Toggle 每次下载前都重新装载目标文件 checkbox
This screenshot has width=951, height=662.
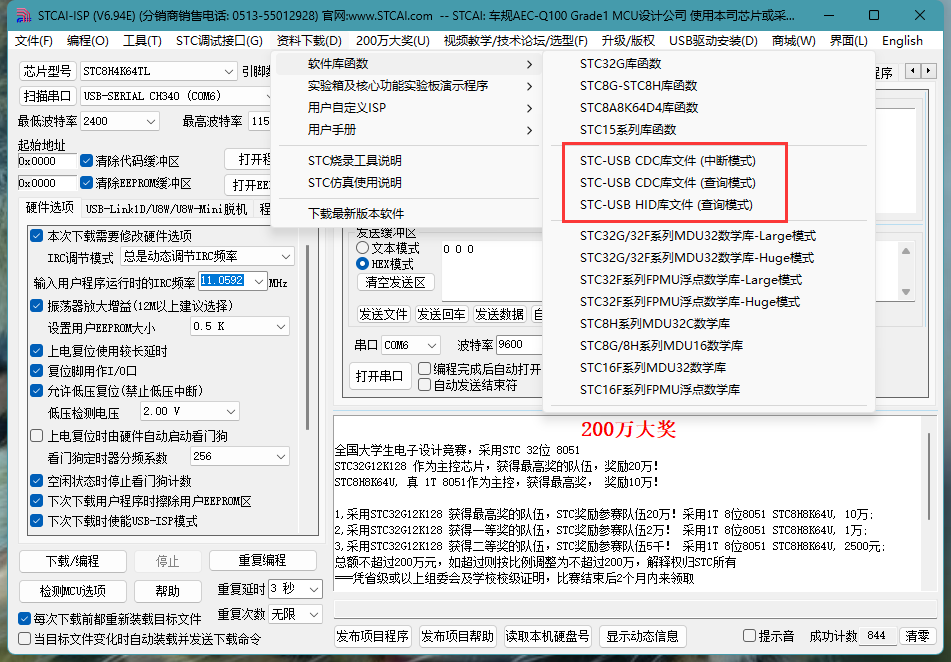click(24, 619)
